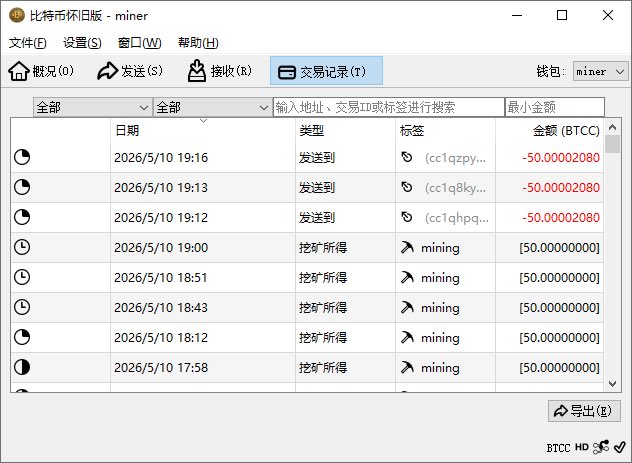Select the date 2026/5/10 18:12
632x463 pixels.
pos(161,337)
